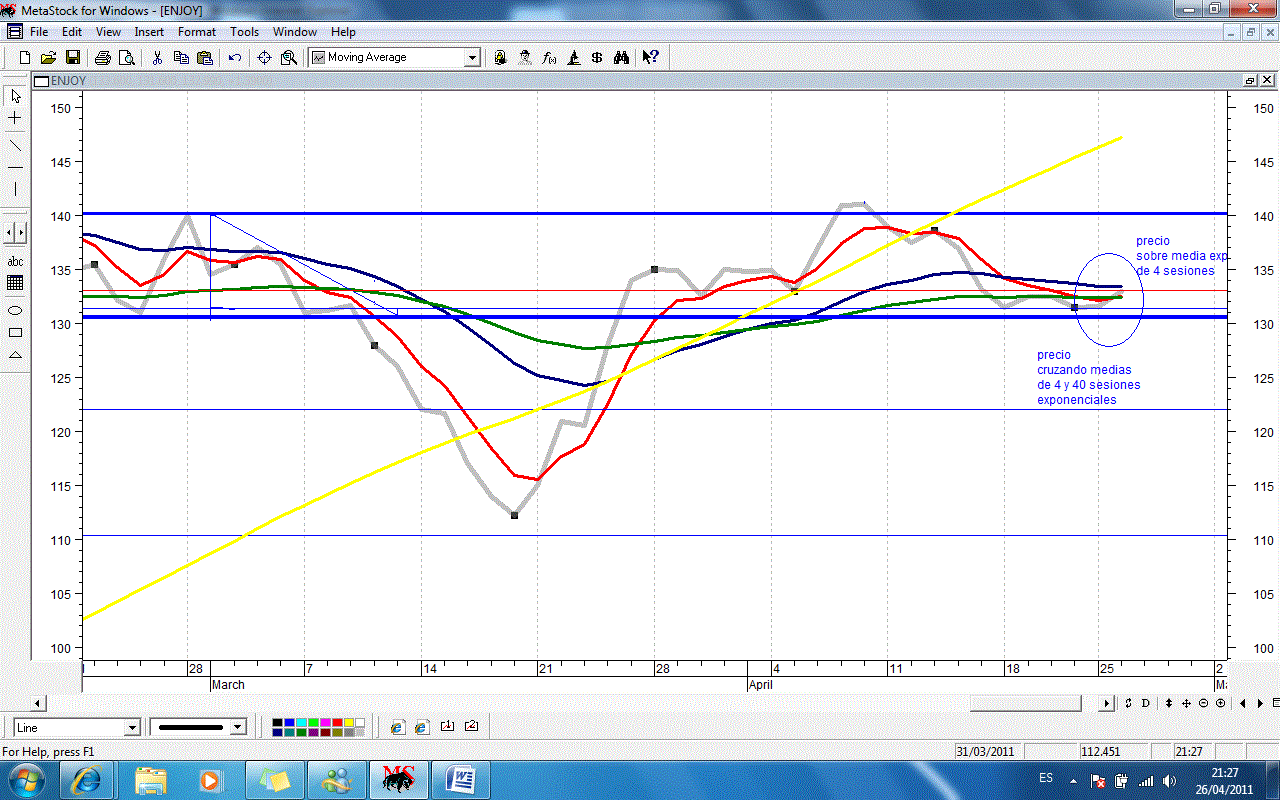This screenshot has width=1280, height=800.
Task: Open Print Preview from the toolbar
Action: pyautogui.click(x=126, y=58)
